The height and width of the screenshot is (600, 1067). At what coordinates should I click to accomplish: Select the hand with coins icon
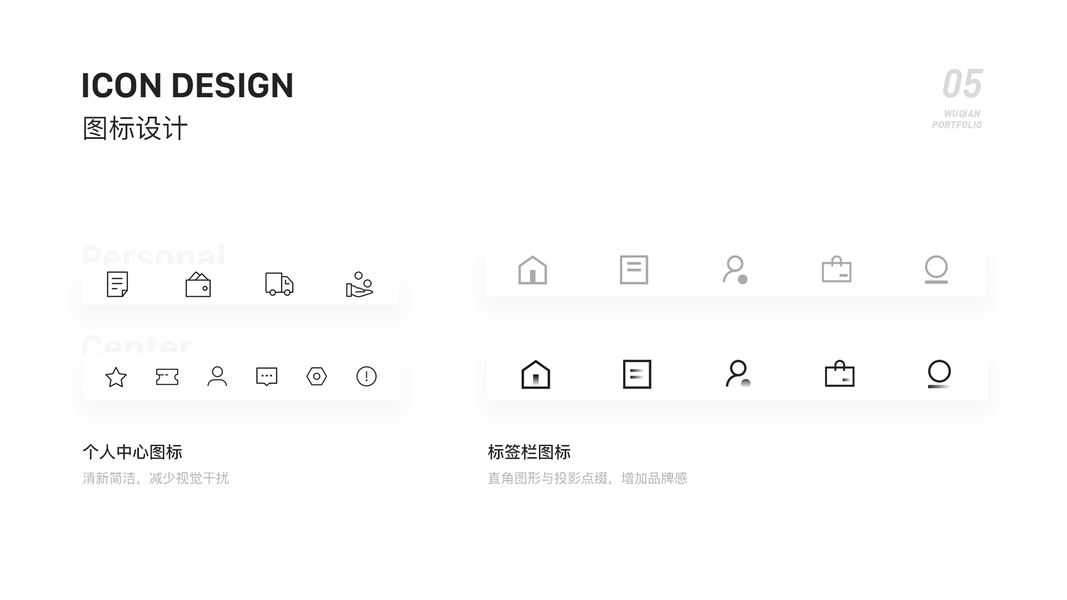point(359,284)
